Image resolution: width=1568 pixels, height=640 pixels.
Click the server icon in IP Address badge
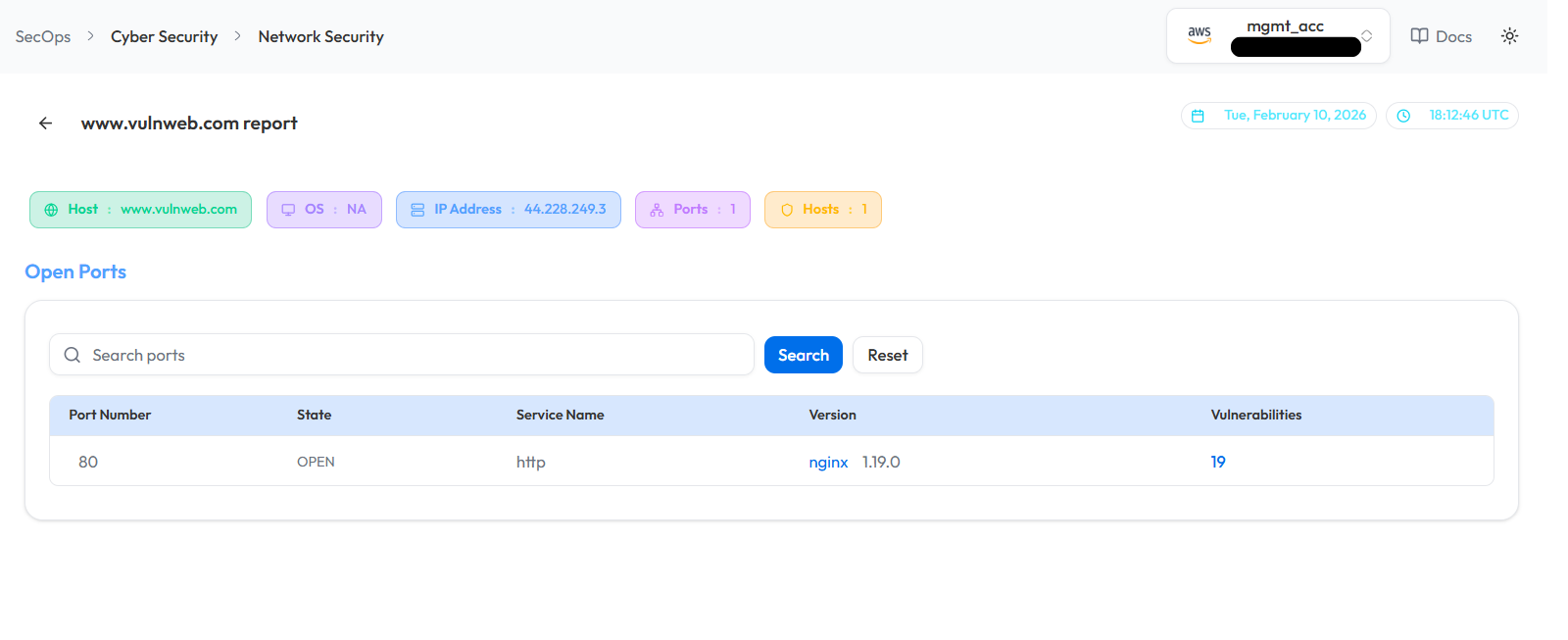[x=417, y=210]
